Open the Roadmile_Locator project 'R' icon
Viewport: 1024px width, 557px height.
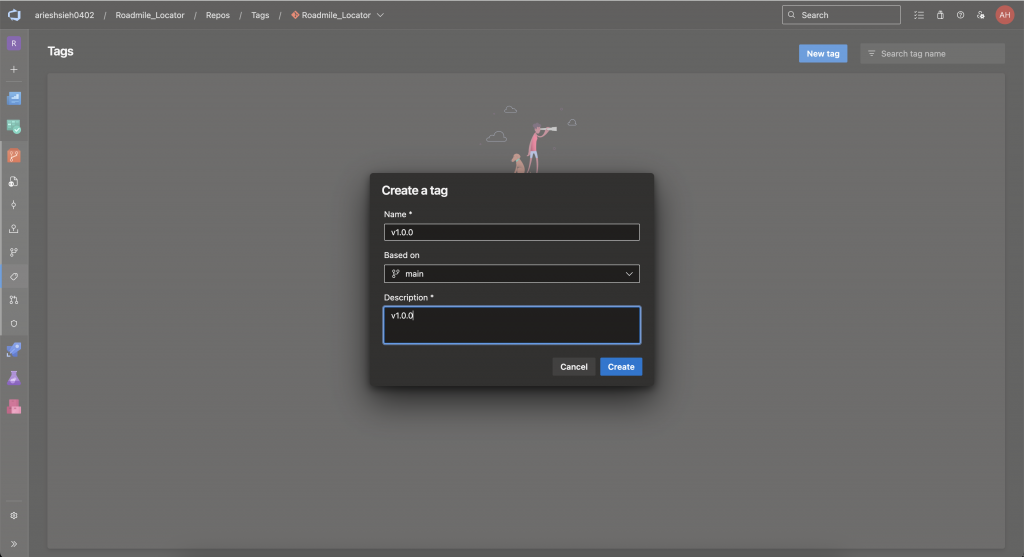click(x=14, y=43)
